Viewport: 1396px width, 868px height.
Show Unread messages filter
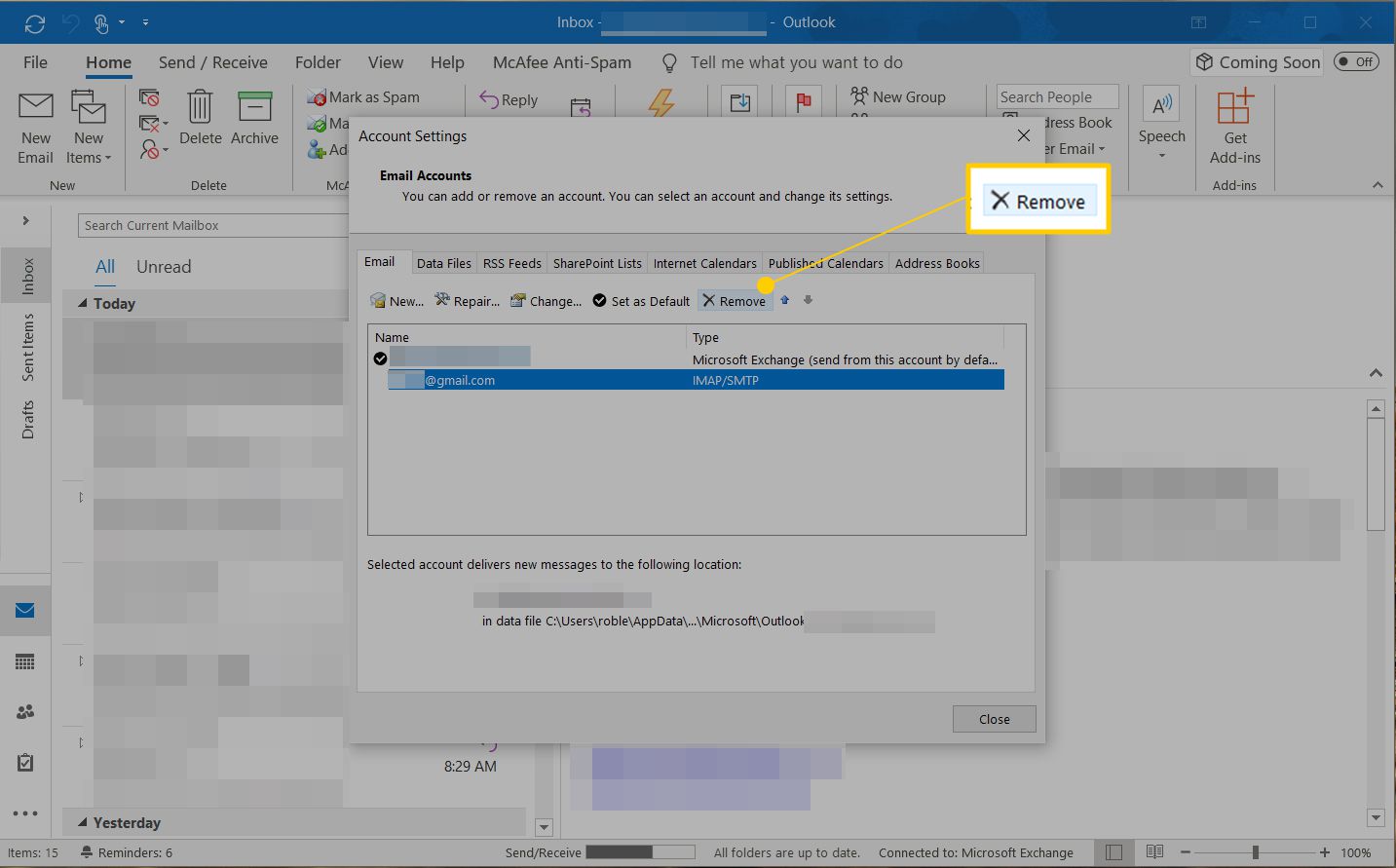(164, 267)
